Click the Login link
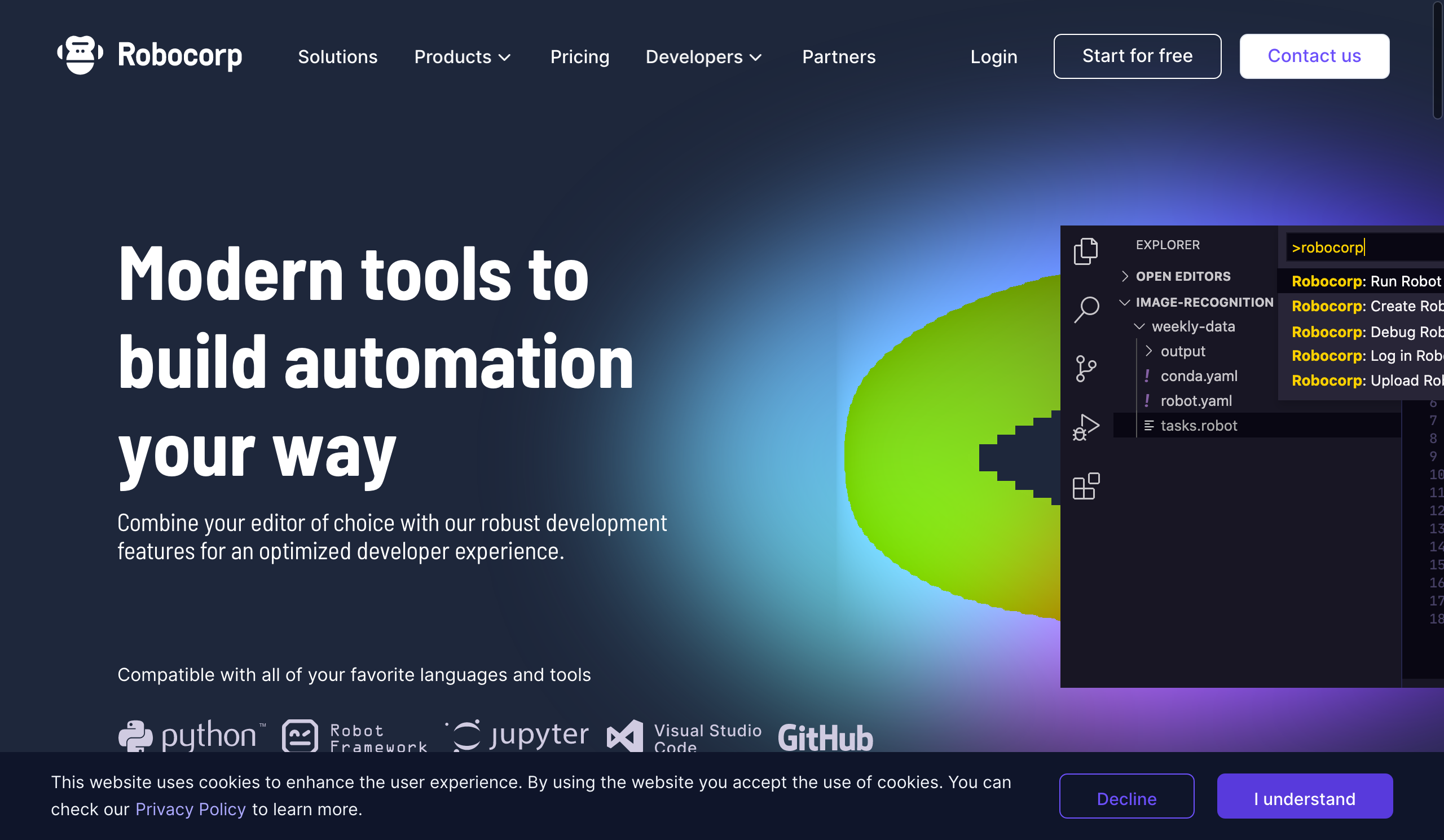This screenshot has height=840, width=1444. (994, 57)
